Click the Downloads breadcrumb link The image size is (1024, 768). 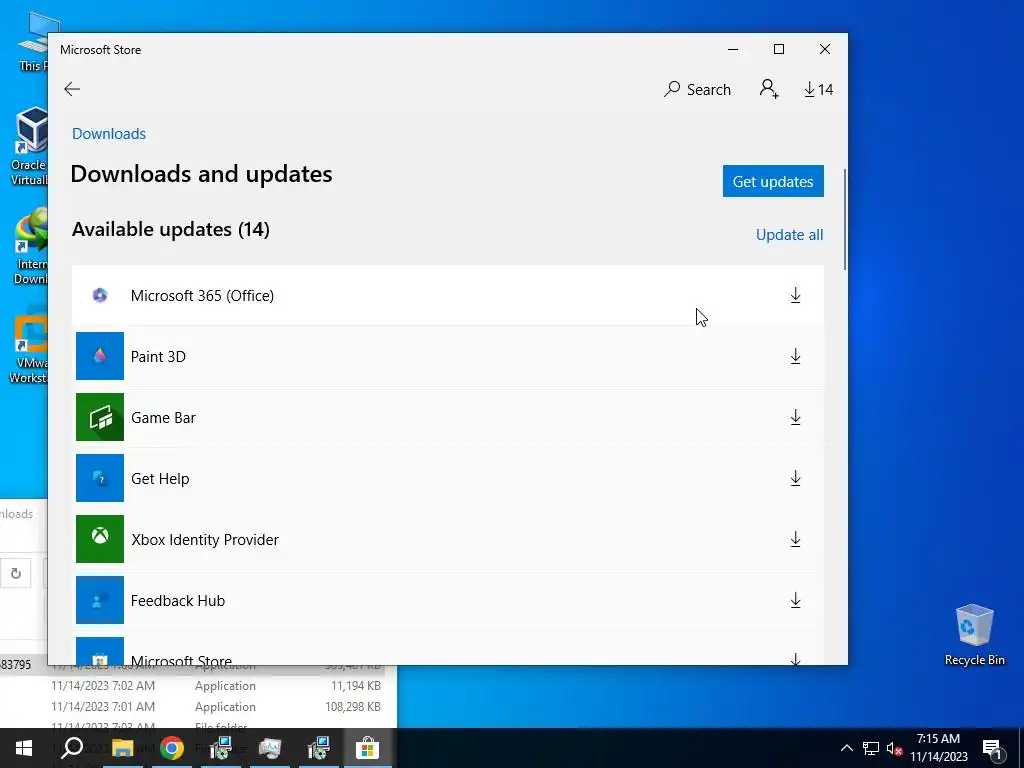[x=109, y=133]
